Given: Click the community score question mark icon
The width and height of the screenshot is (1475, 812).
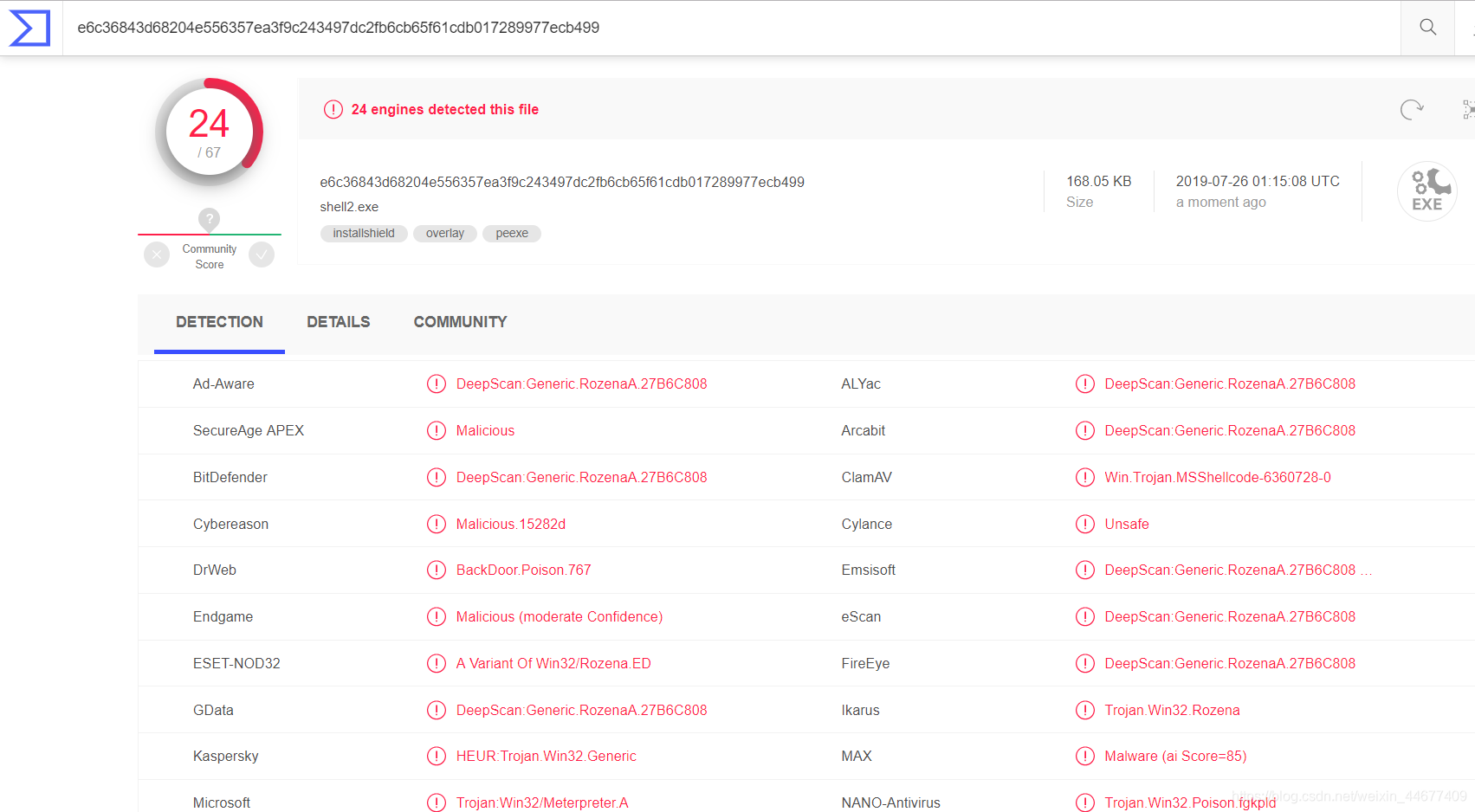Looking at the screenshot, I should coord(209,220).
